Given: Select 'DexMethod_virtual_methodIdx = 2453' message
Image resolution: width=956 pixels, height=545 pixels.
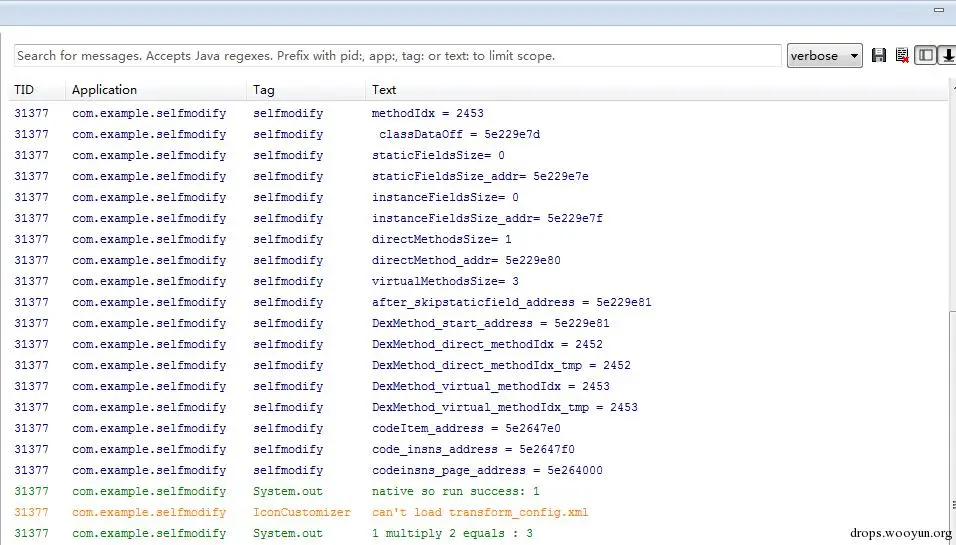Looking at the screenshot, I should (491, 386).
